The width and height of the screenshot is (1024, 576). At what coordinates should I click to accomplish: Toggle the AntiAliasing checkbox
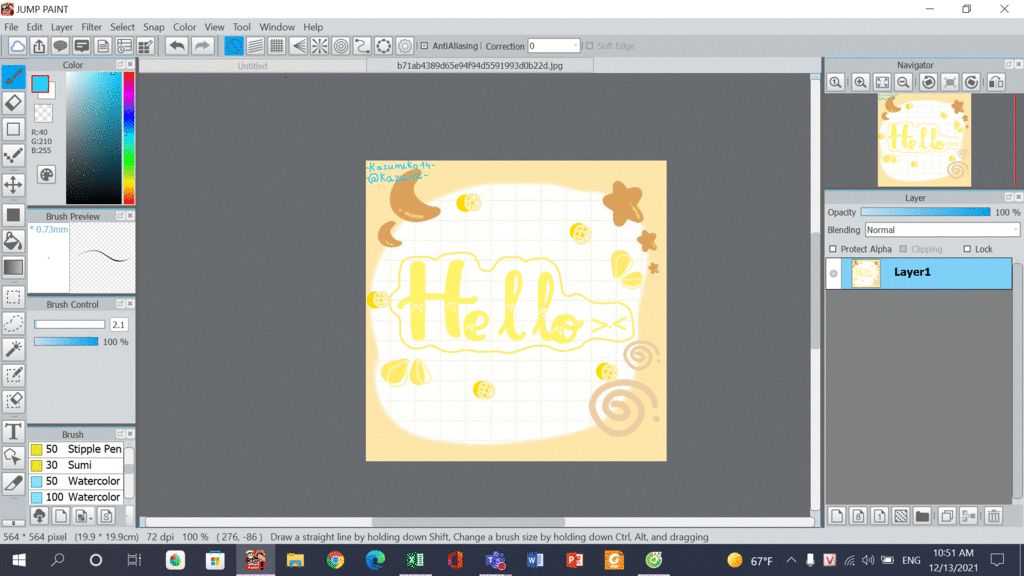click(424, 46)
